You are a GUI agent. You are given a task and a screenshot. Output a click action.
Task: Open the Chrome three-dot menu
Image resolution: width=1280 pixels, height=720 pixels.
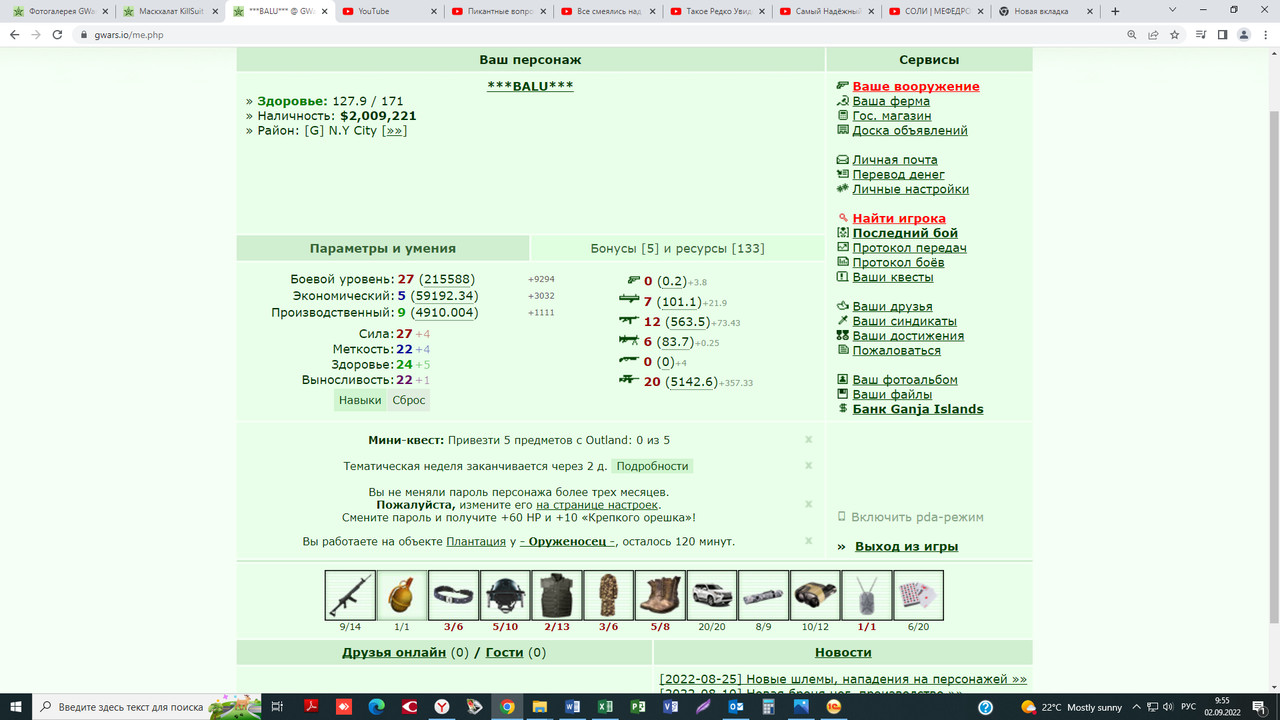click(x=1265, y=34)
